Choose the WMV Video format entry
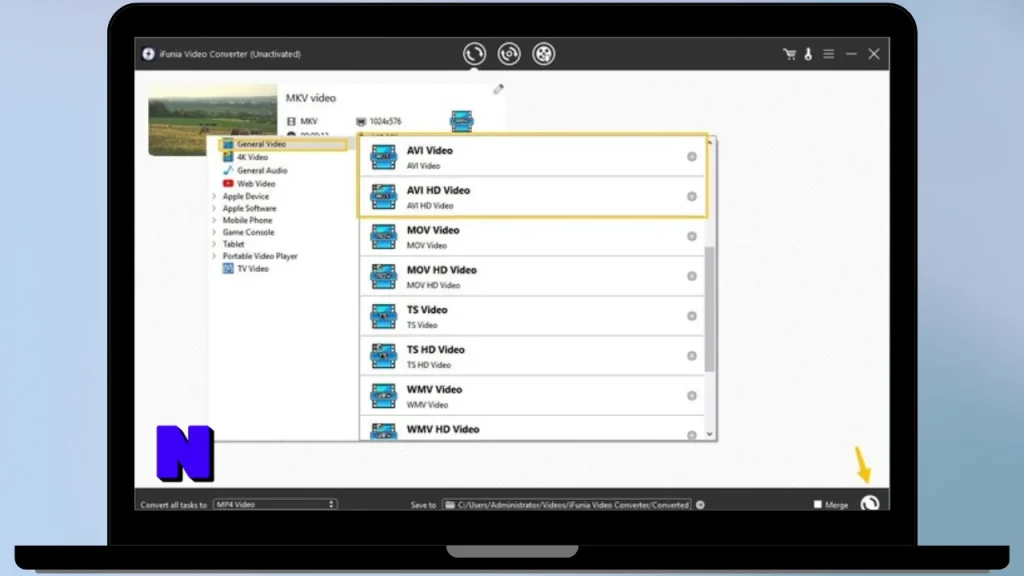 coord(532,396)
